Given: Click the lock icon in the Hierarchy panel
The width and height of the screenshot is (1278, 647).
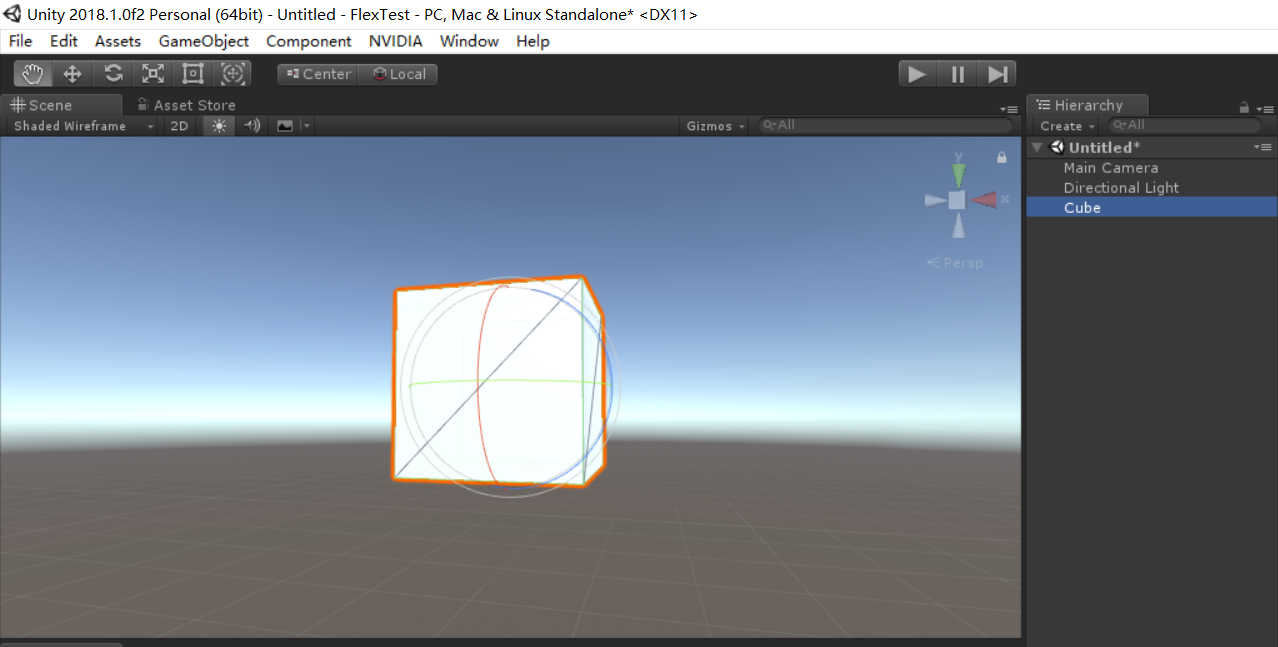Looking at the screenshot, I should pyautogui.click(x=1243, y=105).
